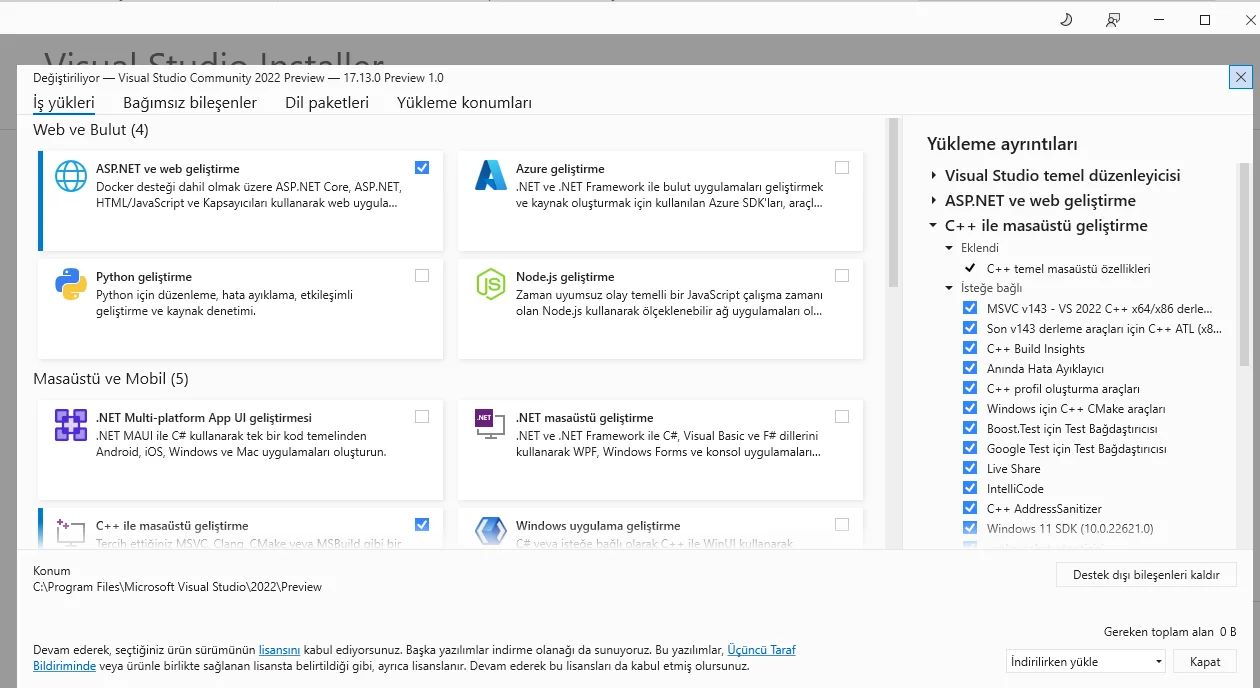
Task: Click the Node.js geliştirme logo icon
Action: tap(491, 284)
